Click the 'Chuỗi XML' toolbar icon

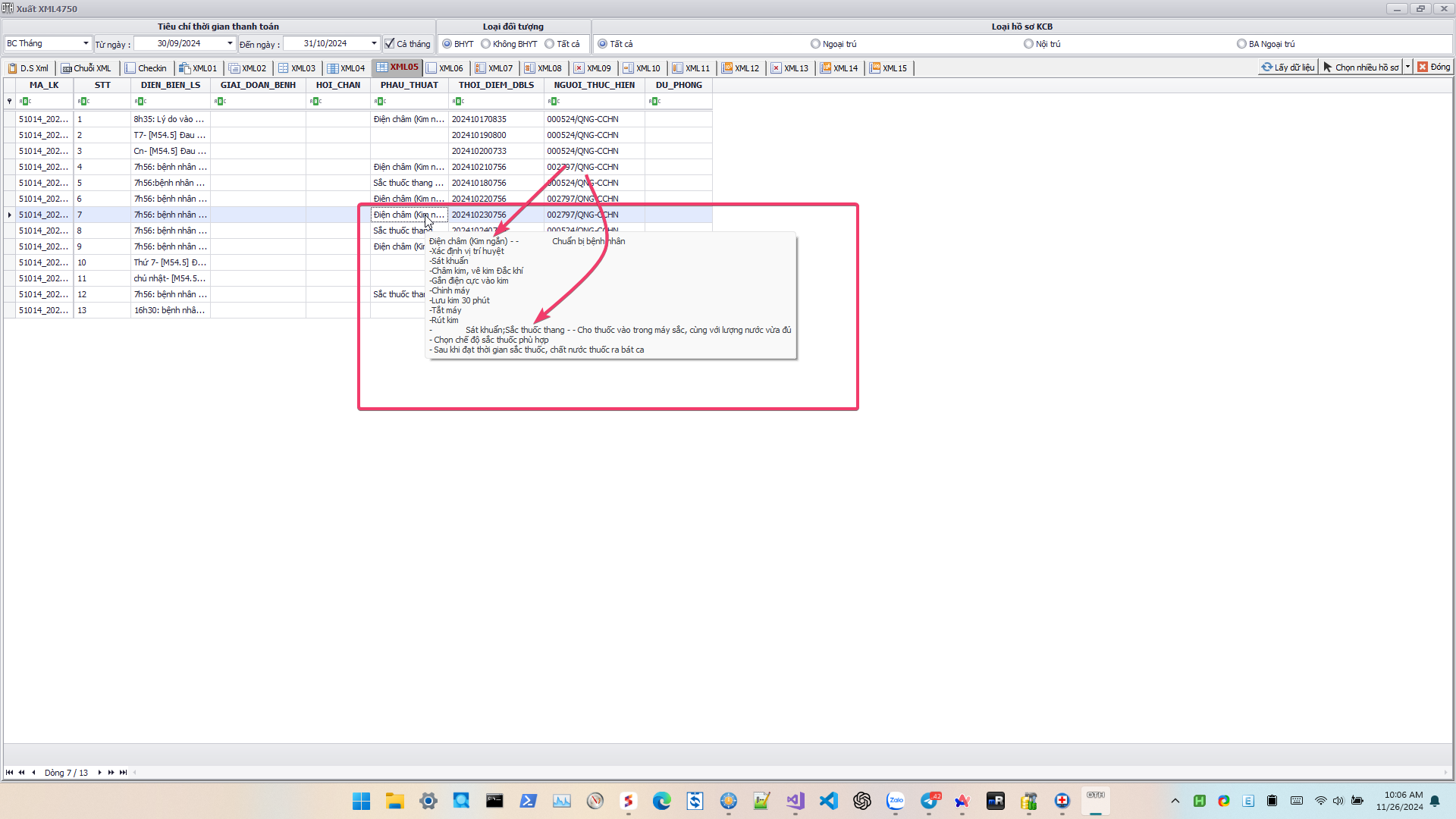67,68
